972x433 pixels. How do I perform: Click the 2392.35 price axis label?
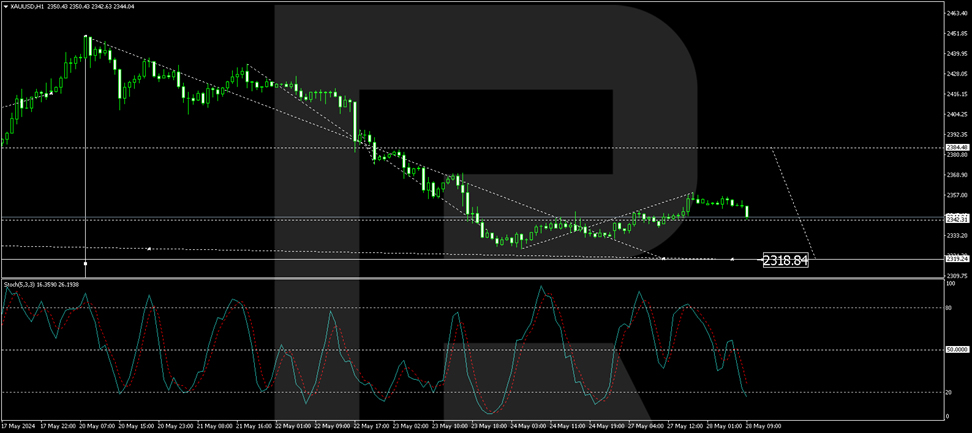click(x=957, y=134)
